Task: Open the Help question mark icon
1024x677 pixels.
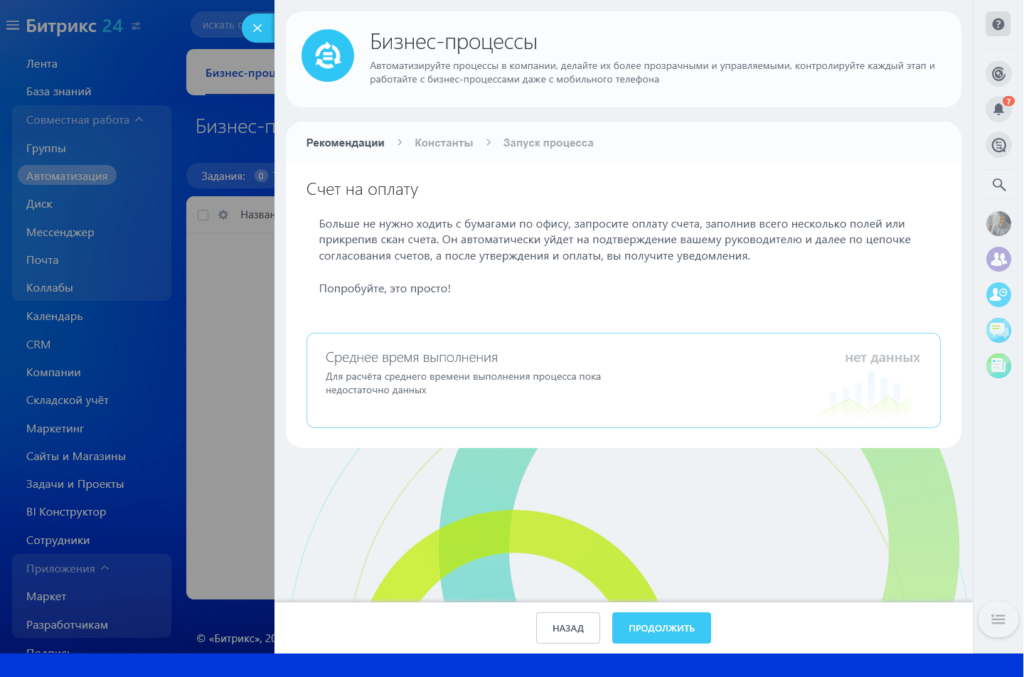Action: tap(998, 23)
